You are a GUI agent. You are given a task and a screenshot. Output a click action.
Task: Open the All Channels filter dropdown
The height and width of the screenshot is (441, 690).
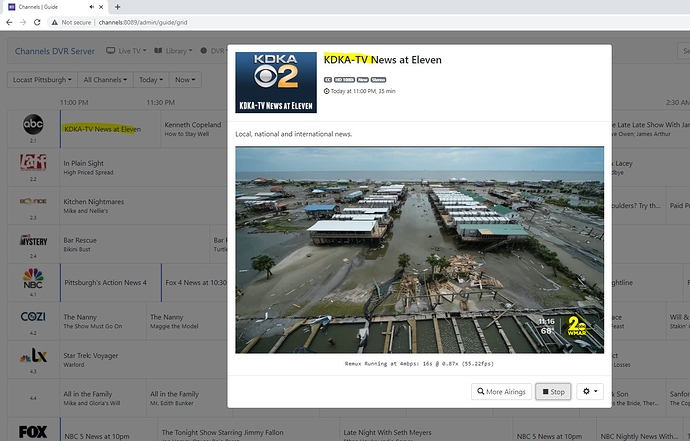click(x=104, y=79)
